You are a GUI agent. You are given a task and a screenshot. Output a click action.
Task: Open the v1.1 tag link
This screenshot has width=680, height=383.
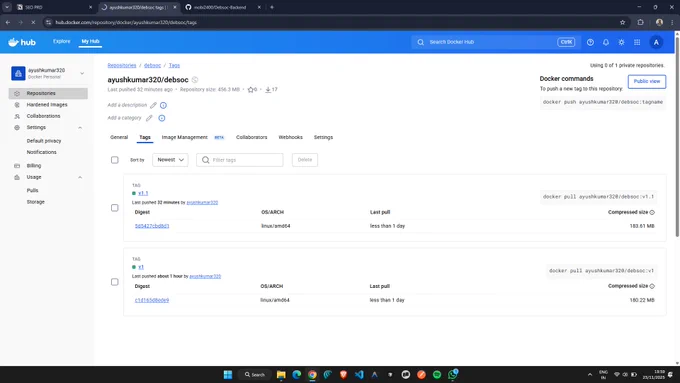point(143,193)
